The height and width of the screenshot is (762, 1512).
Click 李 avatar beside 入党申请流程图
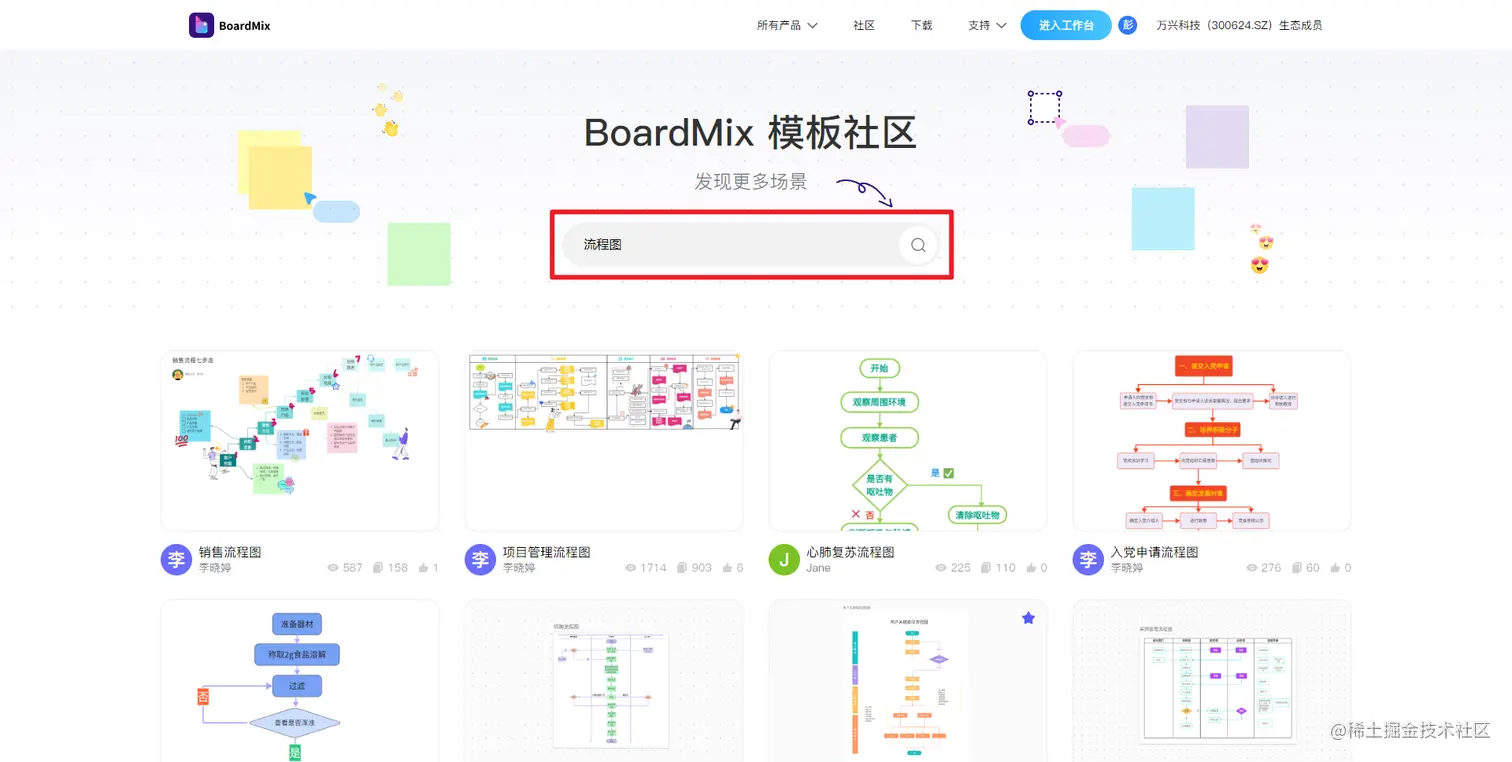pos(1088,560)
